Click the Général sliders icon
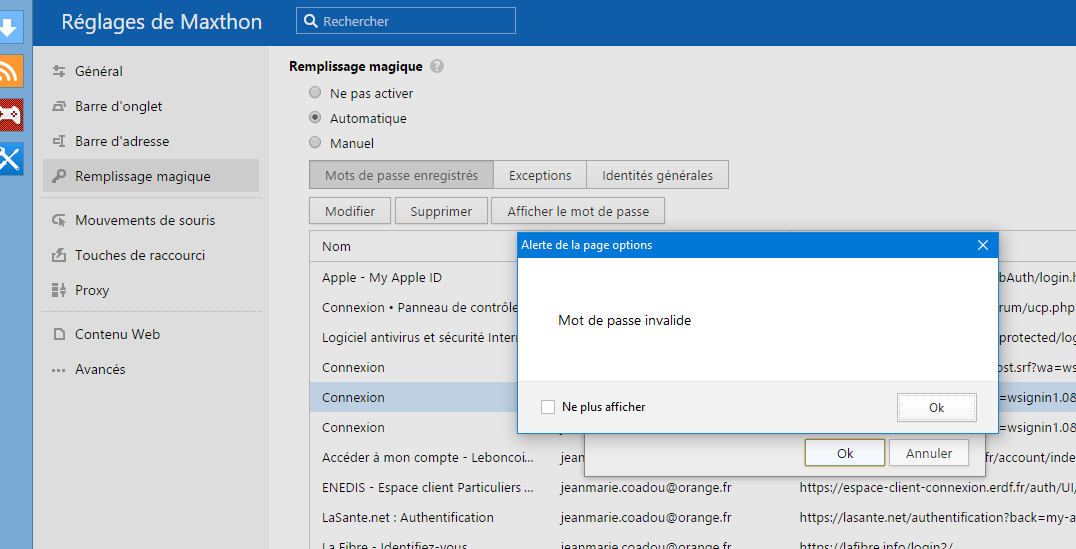The image size is (1076, 549). [x=59, y=71]
